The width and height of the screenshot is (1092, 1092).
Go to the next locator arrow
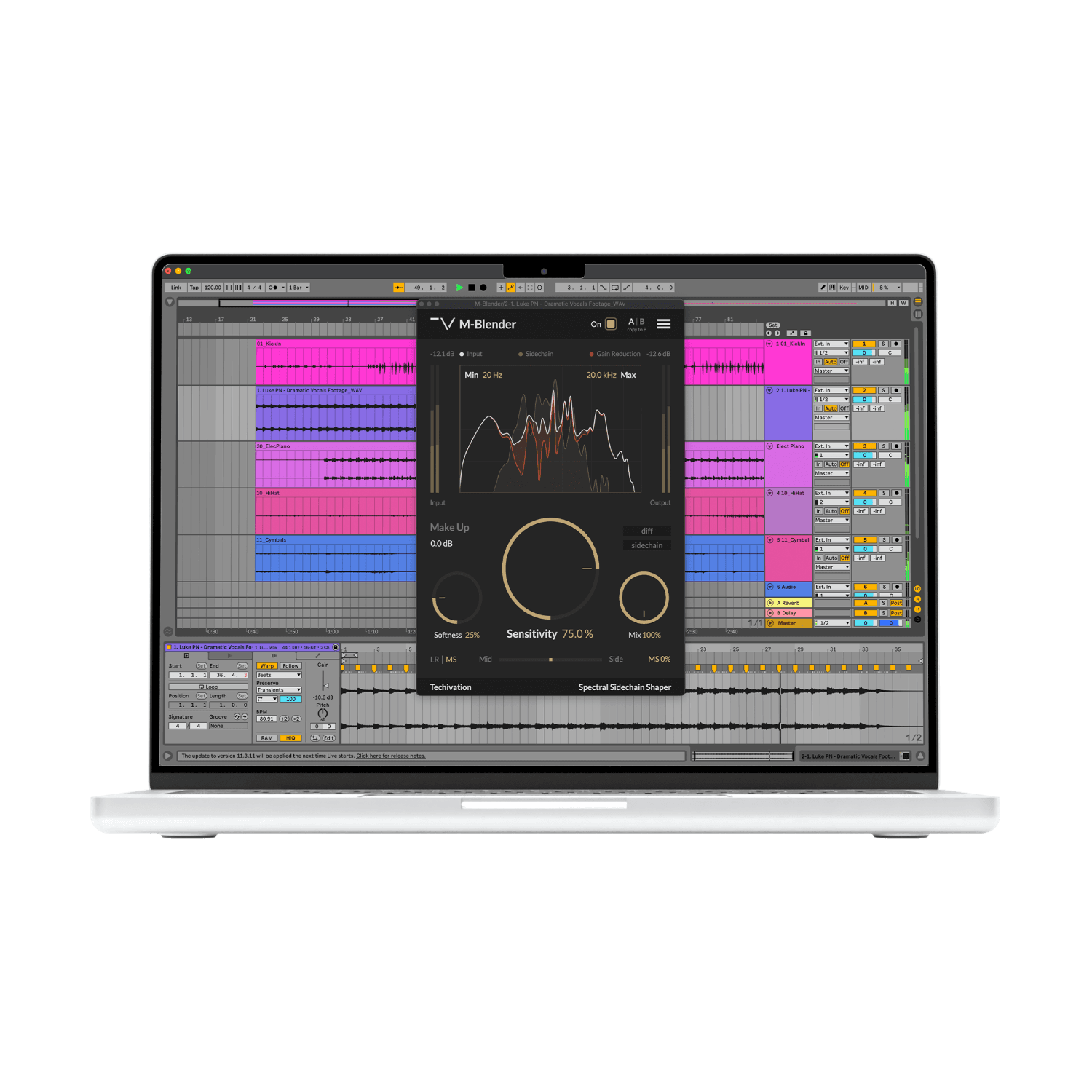[x=777, y=333]
